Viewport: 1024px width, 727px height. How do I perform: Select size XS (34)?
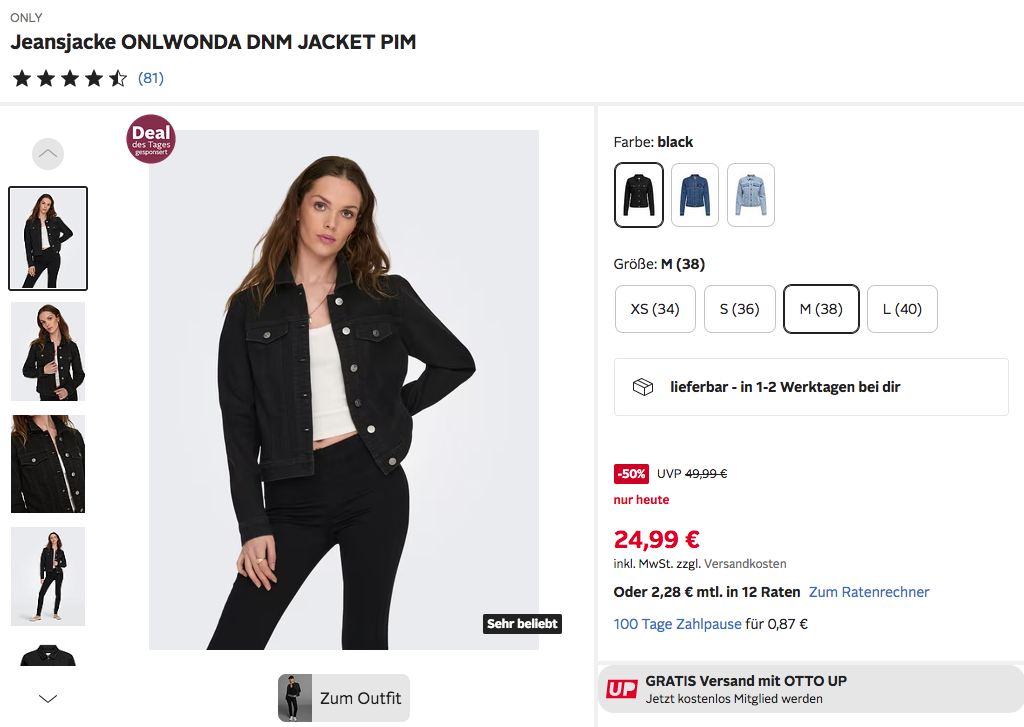click(x=655, y=309)
